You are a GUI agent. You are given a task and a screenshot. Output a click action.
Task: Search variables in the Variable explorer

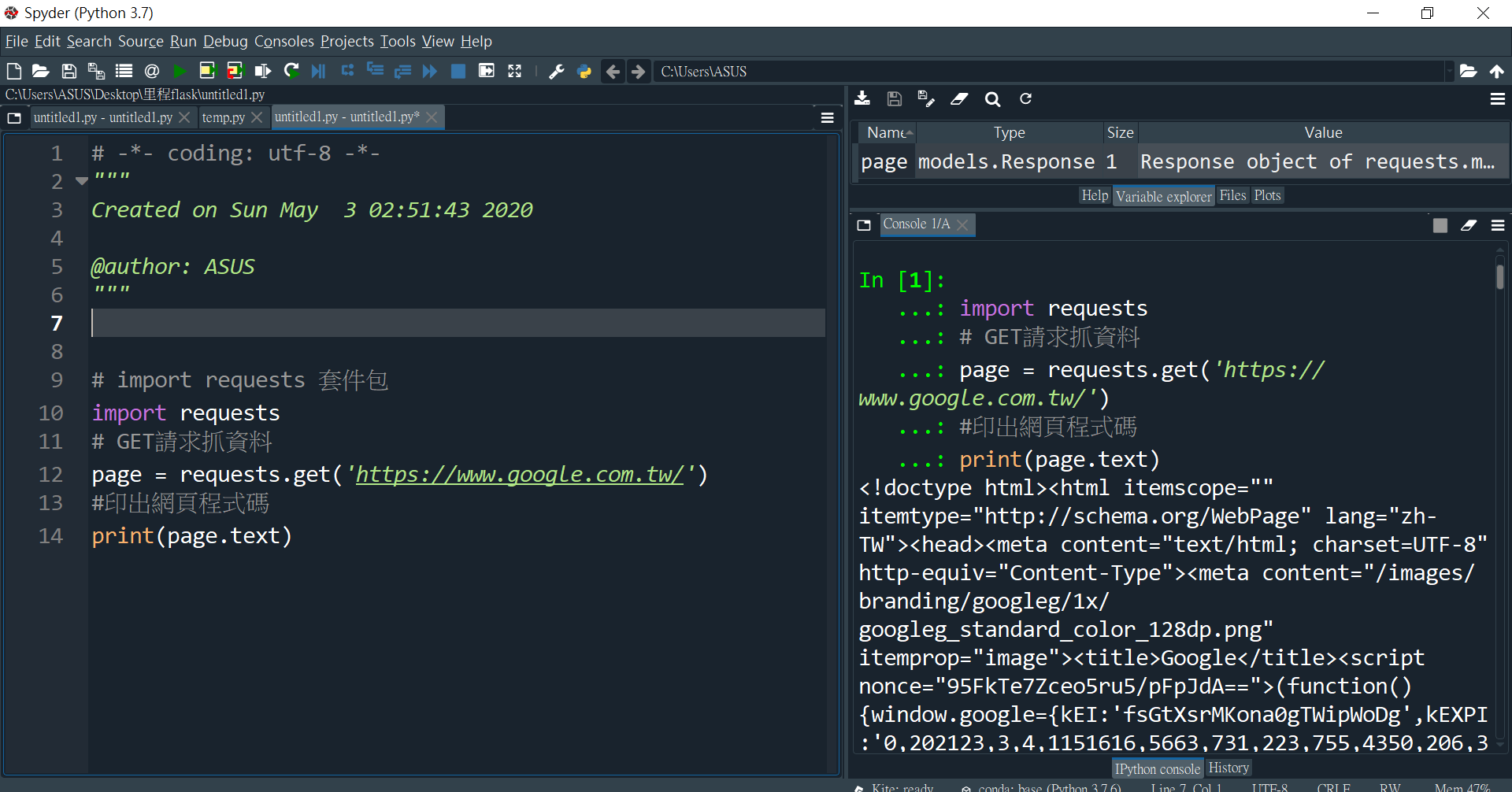[x=992, y=99]
